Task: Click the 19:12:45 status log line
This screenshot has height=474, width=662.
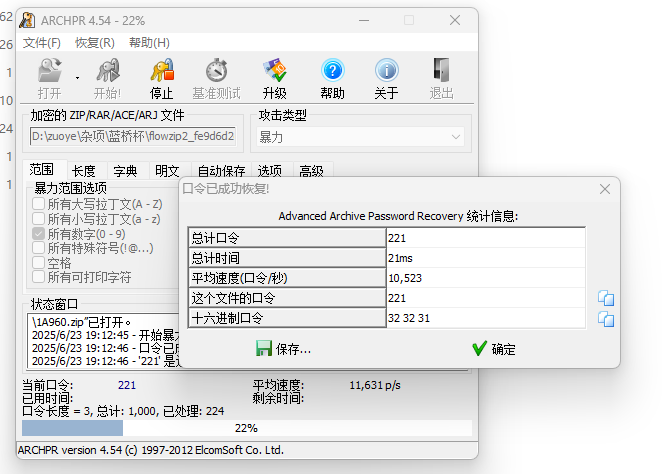Action: tap(106, 336)
